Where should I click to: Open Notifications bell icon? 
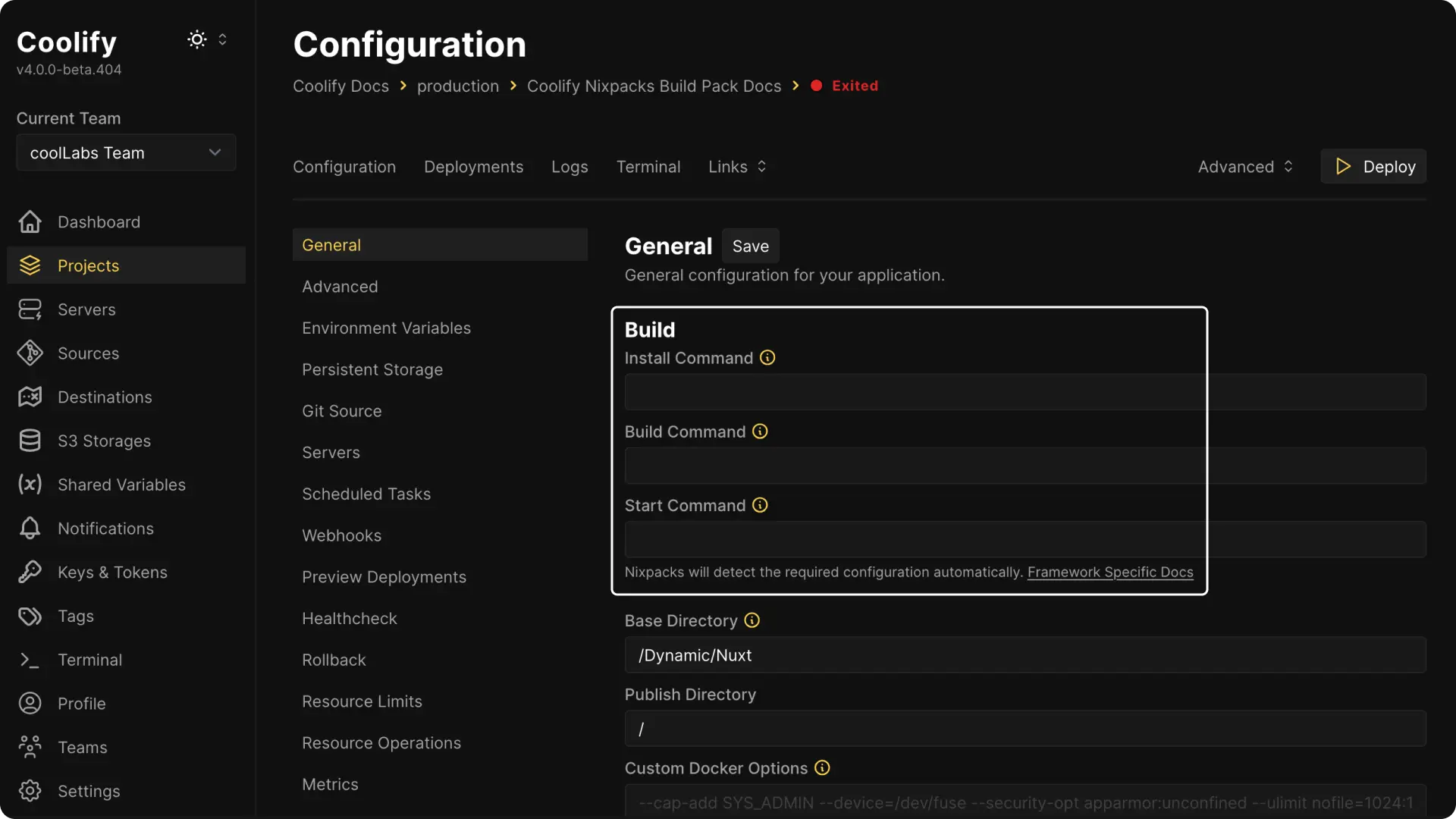point(29,529)
